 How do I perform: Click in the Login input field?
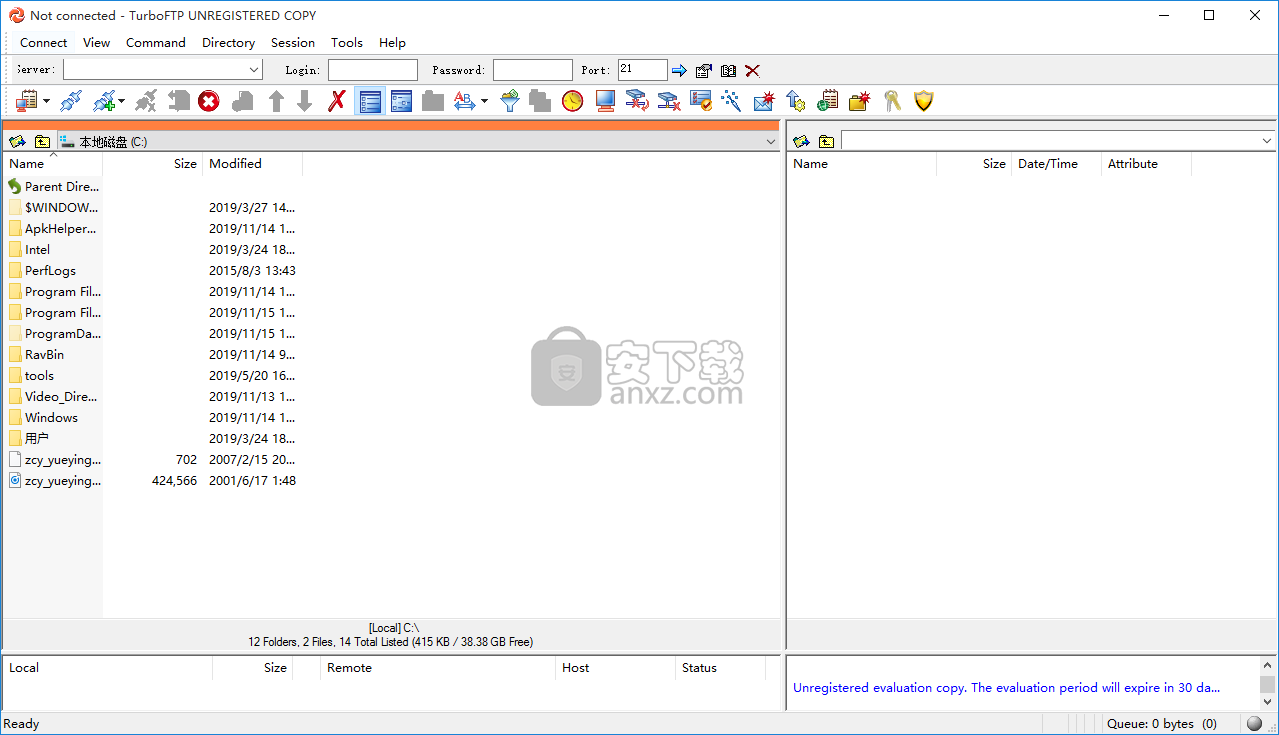point(373,70)
